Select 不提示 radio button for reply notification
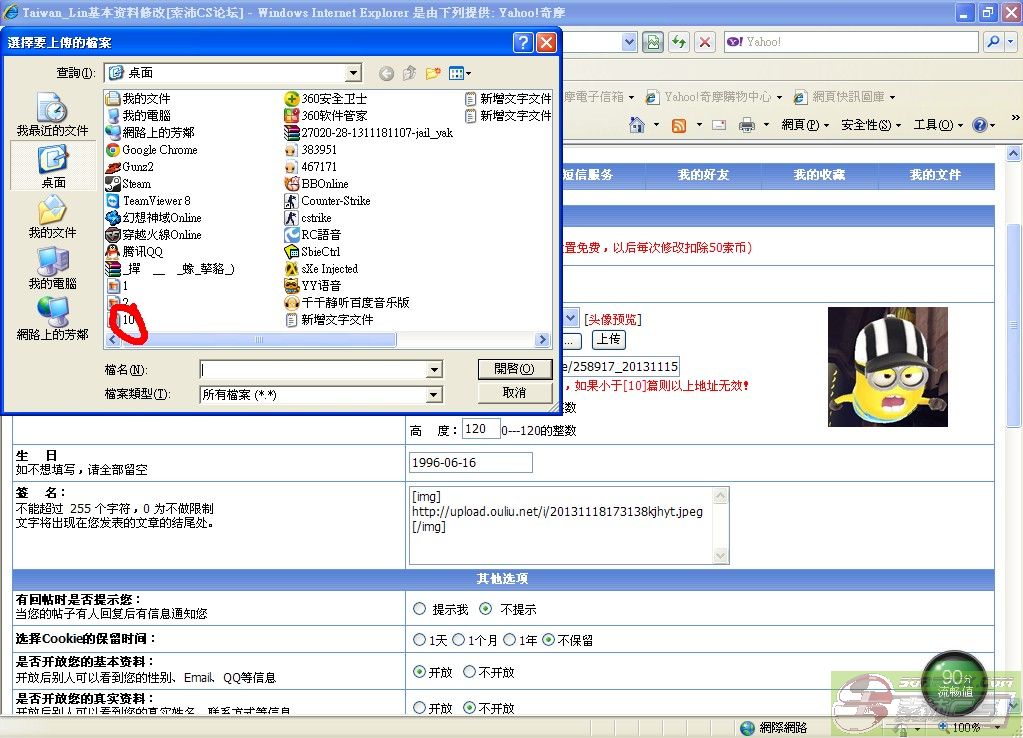The image size is (1023, 738). point(486,609)
